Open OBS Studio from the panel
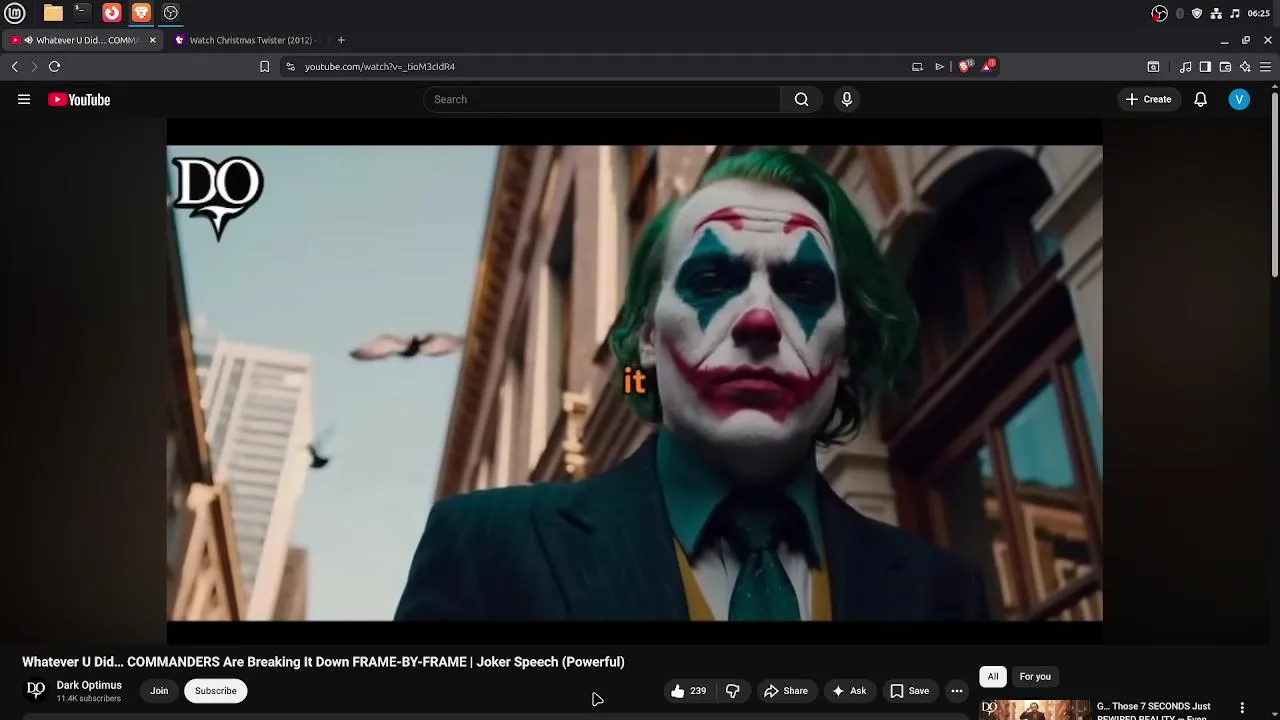This screenshot has width=1280, height=720. (171, 13)
